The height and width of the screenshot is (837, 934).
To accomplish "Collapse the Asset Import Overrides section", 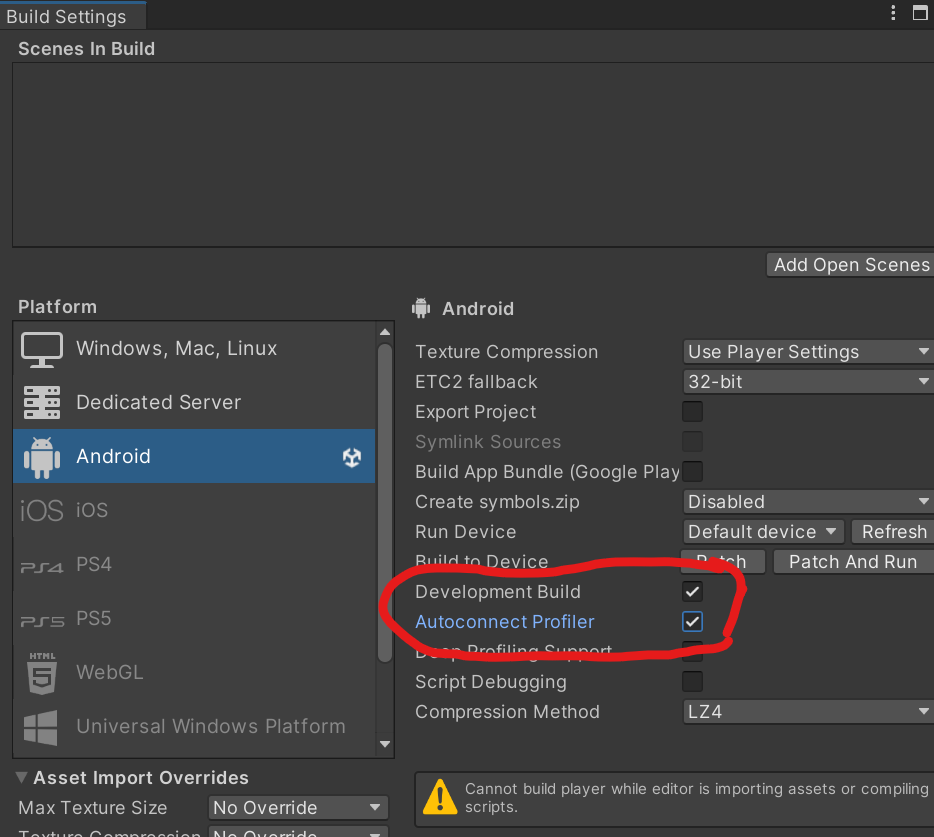I will click(21, 777).
